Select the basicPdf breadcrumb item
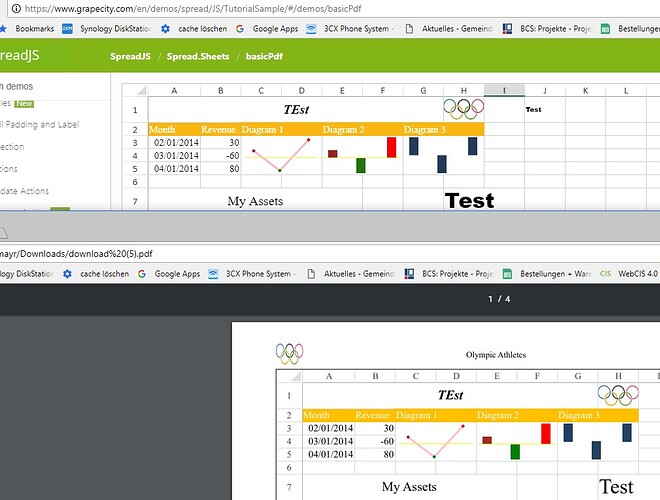Viewport: 660px width, 500px height. 264,56
